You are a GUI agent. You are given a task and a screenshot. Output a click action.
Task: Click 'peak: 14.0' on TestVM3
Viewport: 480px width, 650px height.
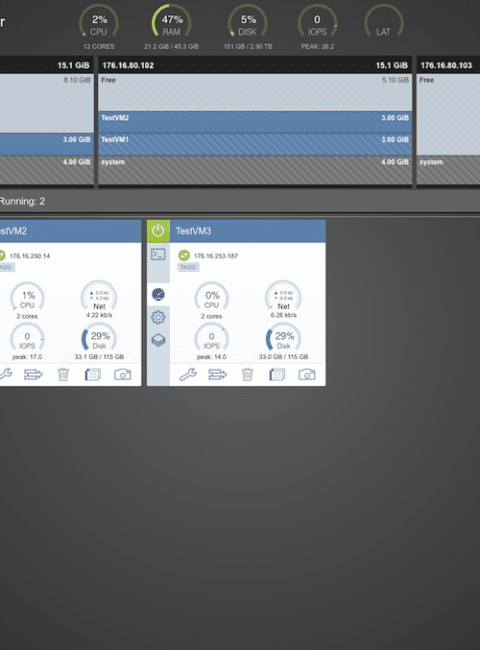coord(211,357)
